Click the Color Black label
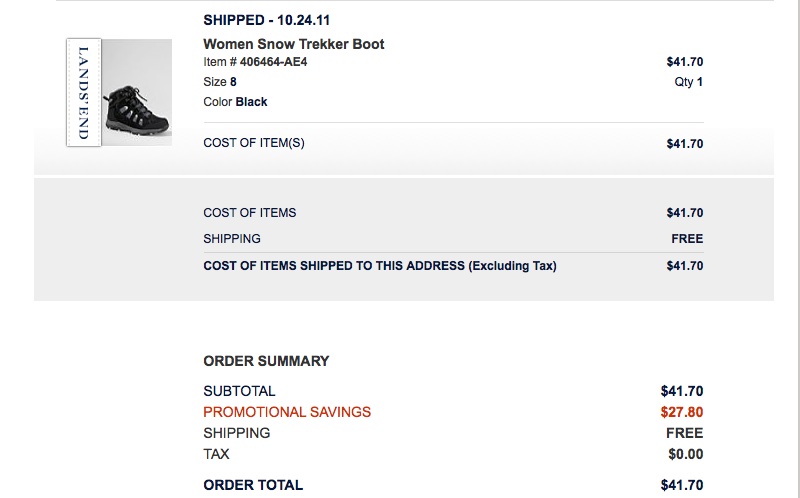The width and height of the screenshot is (800, 498). coord(235,102)
